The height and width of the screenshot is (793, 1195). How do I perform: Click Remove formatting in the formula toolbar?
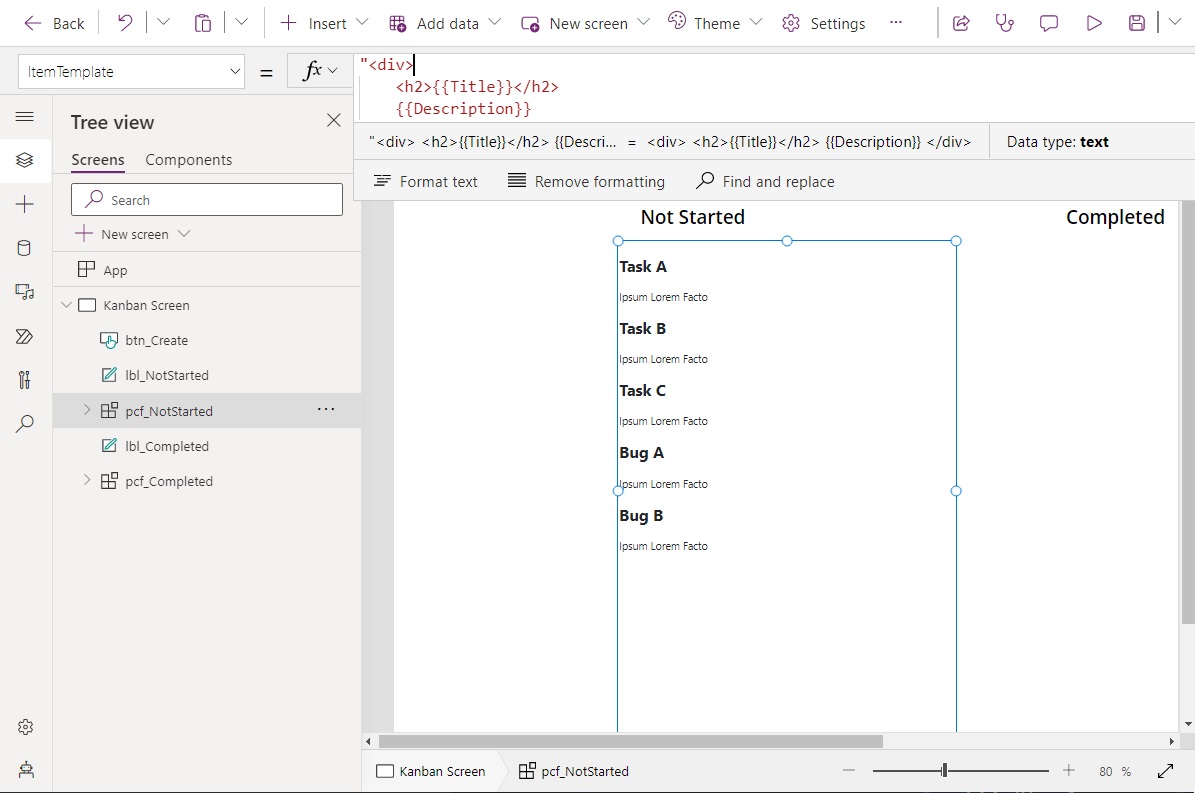point(586,181)
